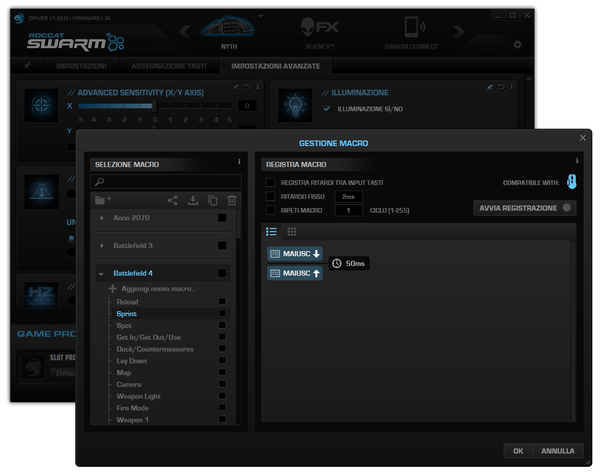Click the compatible mouse device icon
600x474 pixels.
pos(572,181)
